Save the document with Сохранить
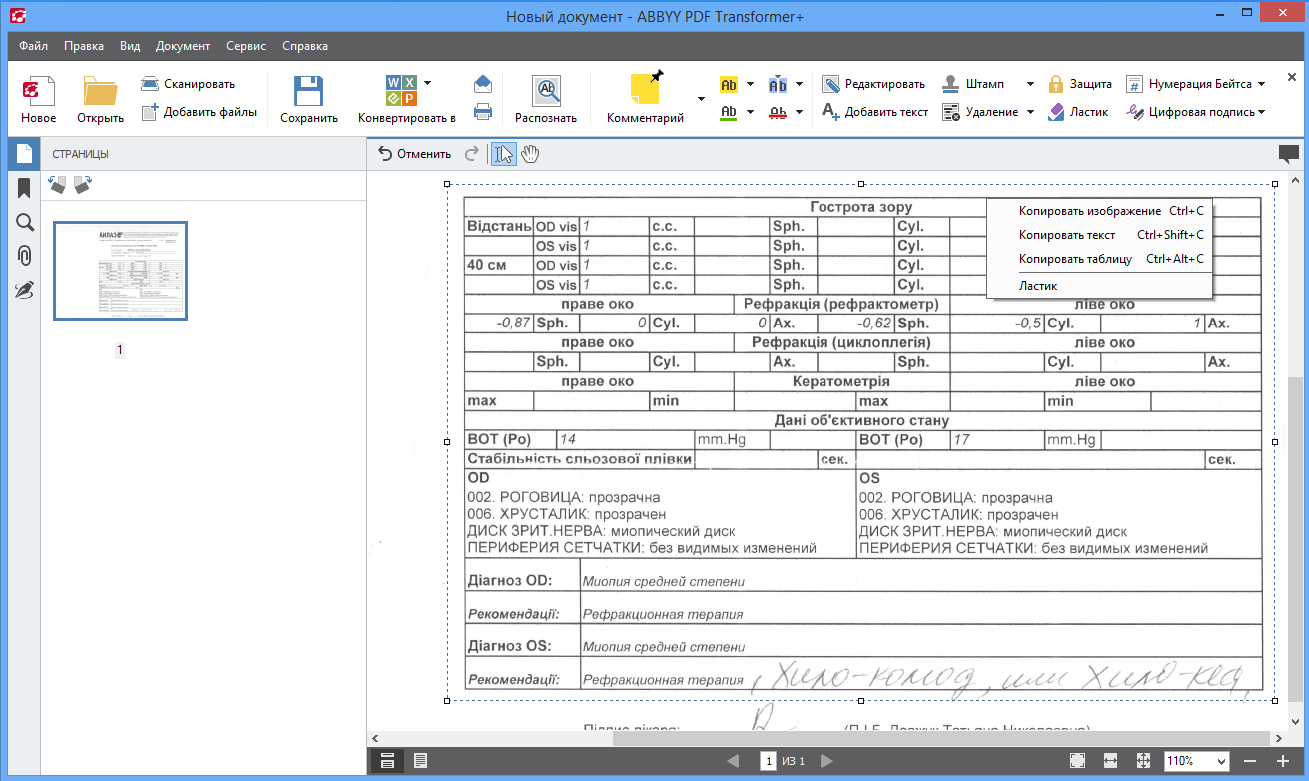Viewport: 1309px width, 781px height. (309, 100)
